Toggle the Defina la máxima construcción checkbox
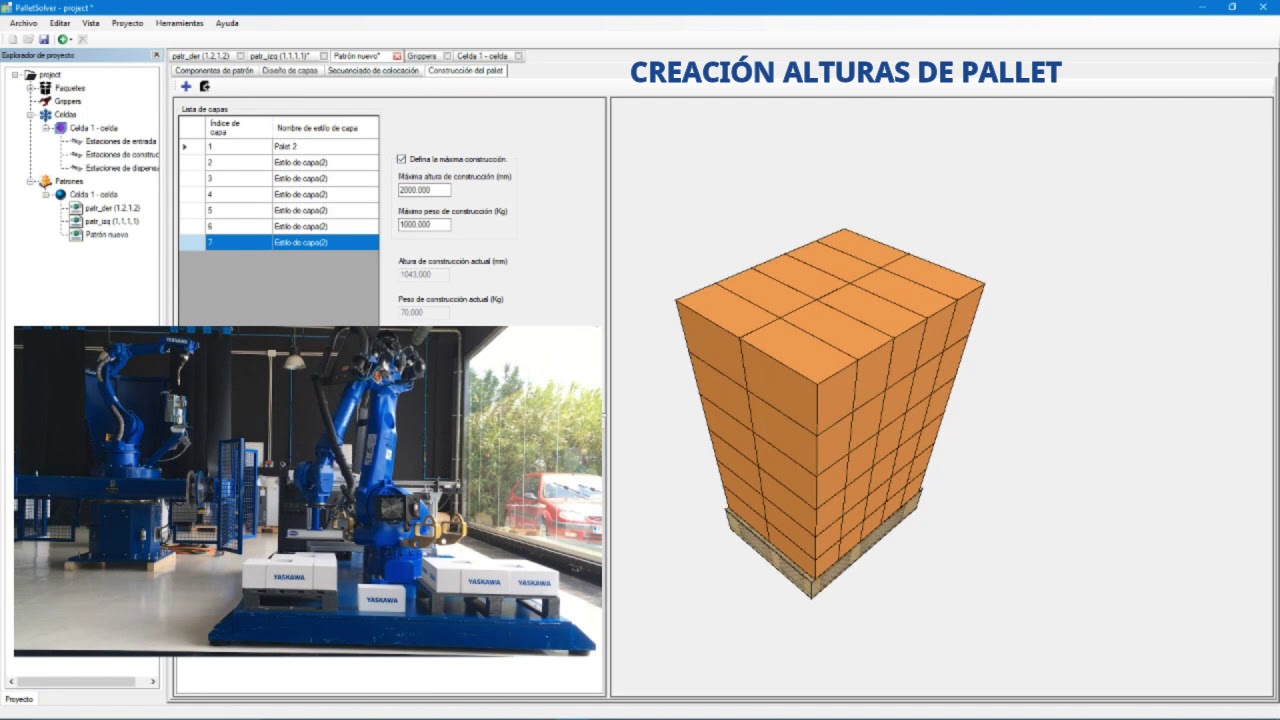This screenshot has width=1280, height=720. click(x=402, y=159)
